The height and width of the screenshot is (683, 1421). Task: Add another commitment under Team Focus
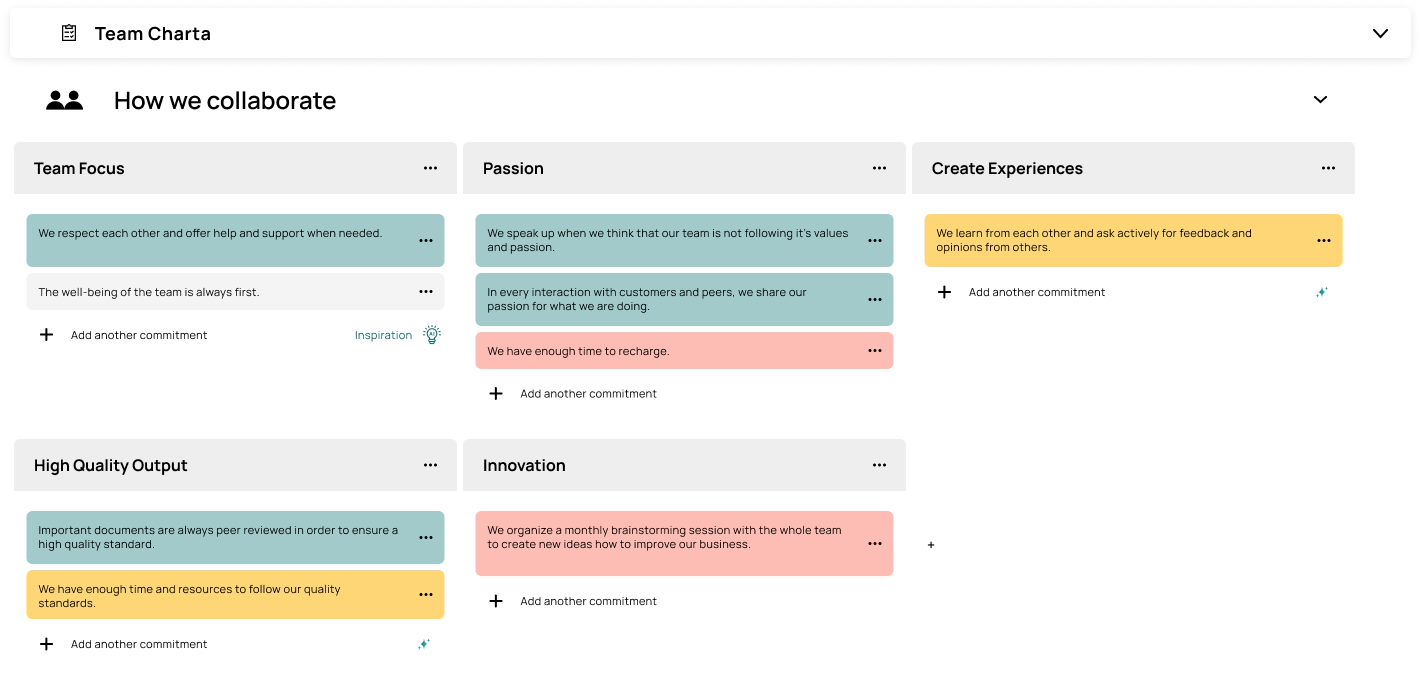[123, 335]
